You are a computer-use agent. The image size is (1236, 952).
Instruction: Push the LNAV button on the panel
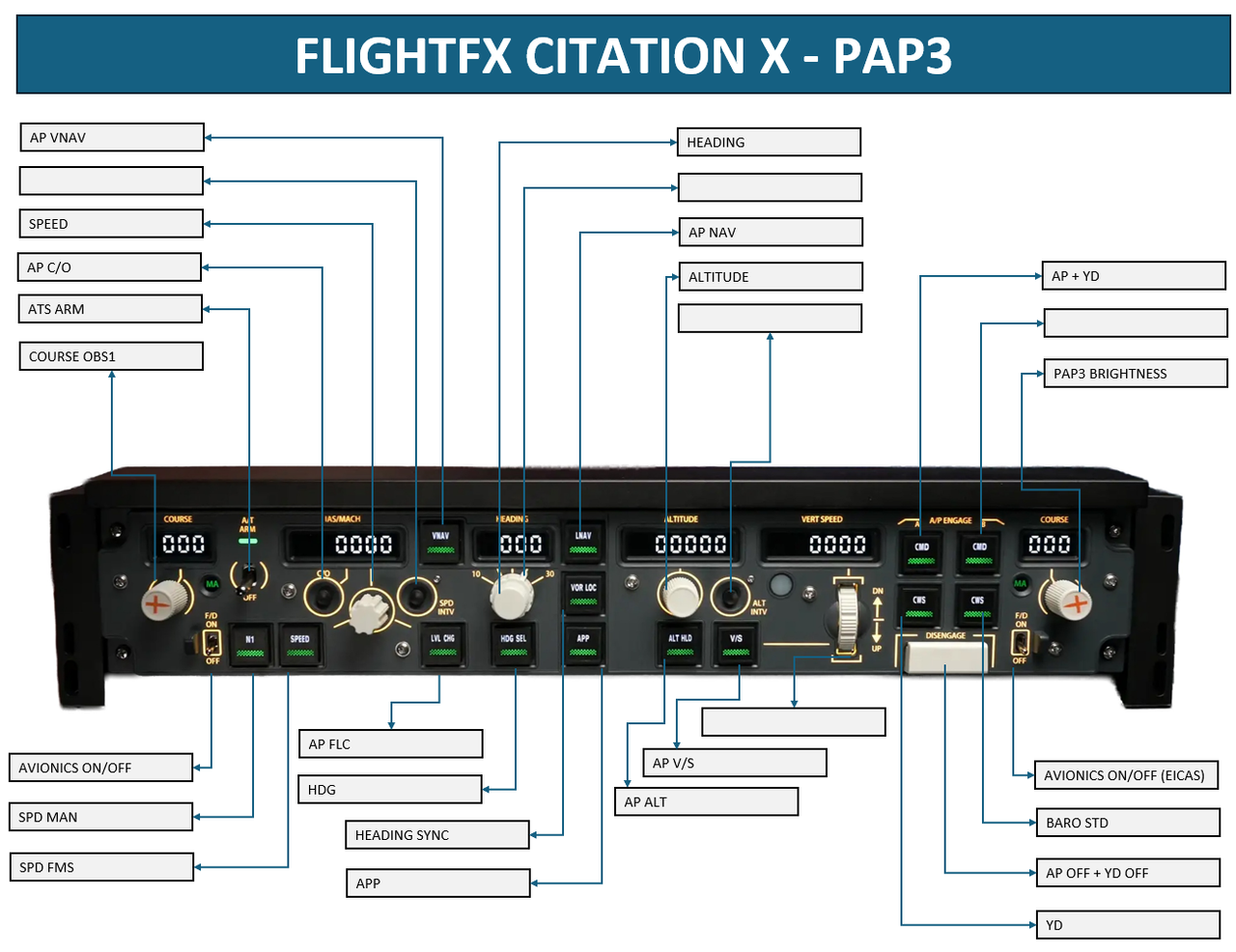pyautogui.click(x=583, y=541)
